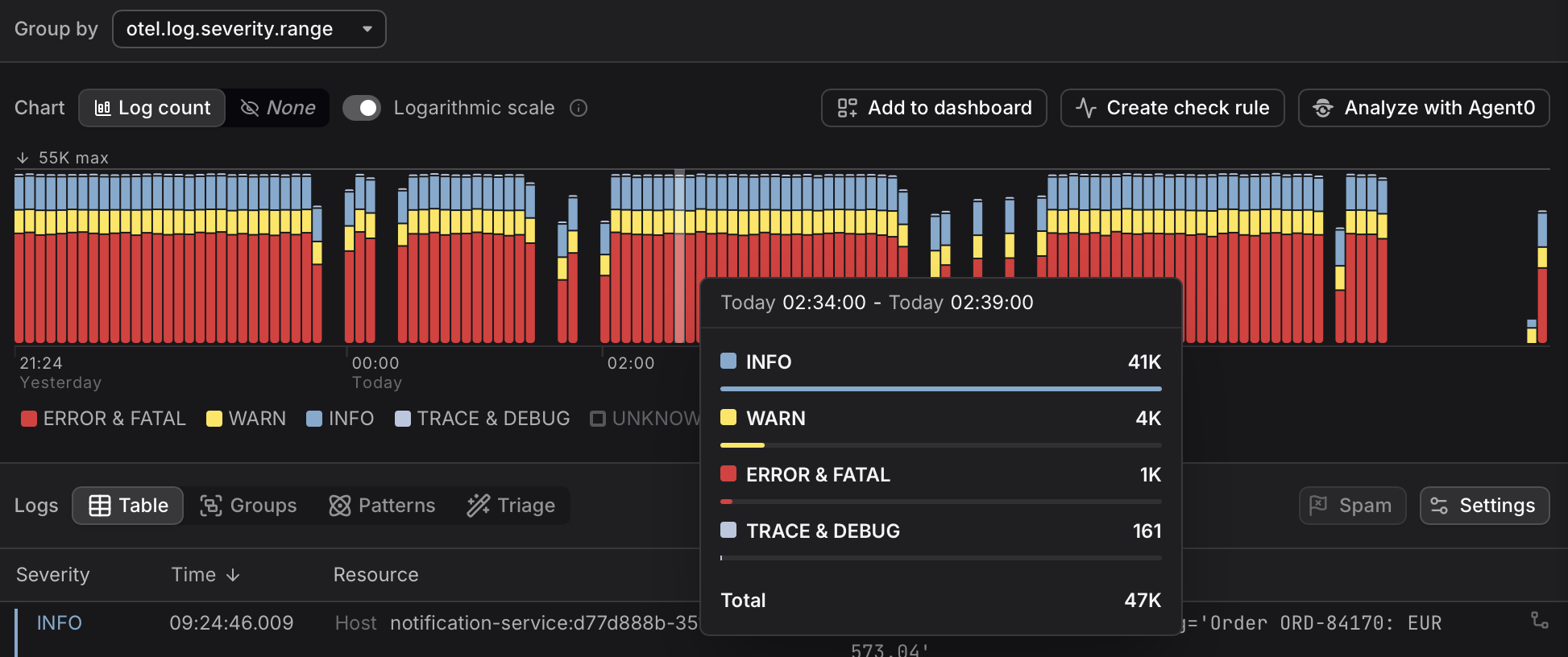Click the sort arrow in Time column
Screen dimensions: 1568x657
pyautogui.click(x=233, y=575)
